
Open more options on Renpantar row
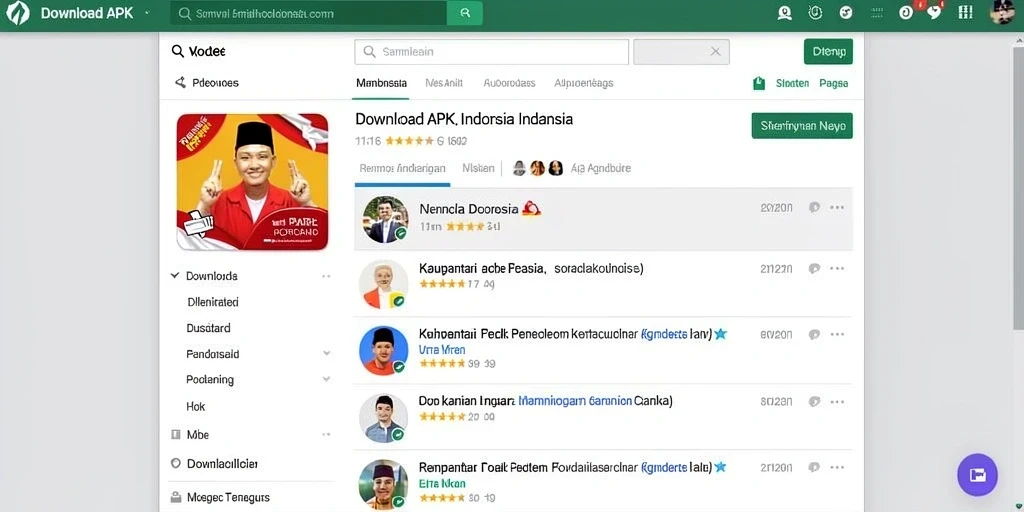[837, 468]
